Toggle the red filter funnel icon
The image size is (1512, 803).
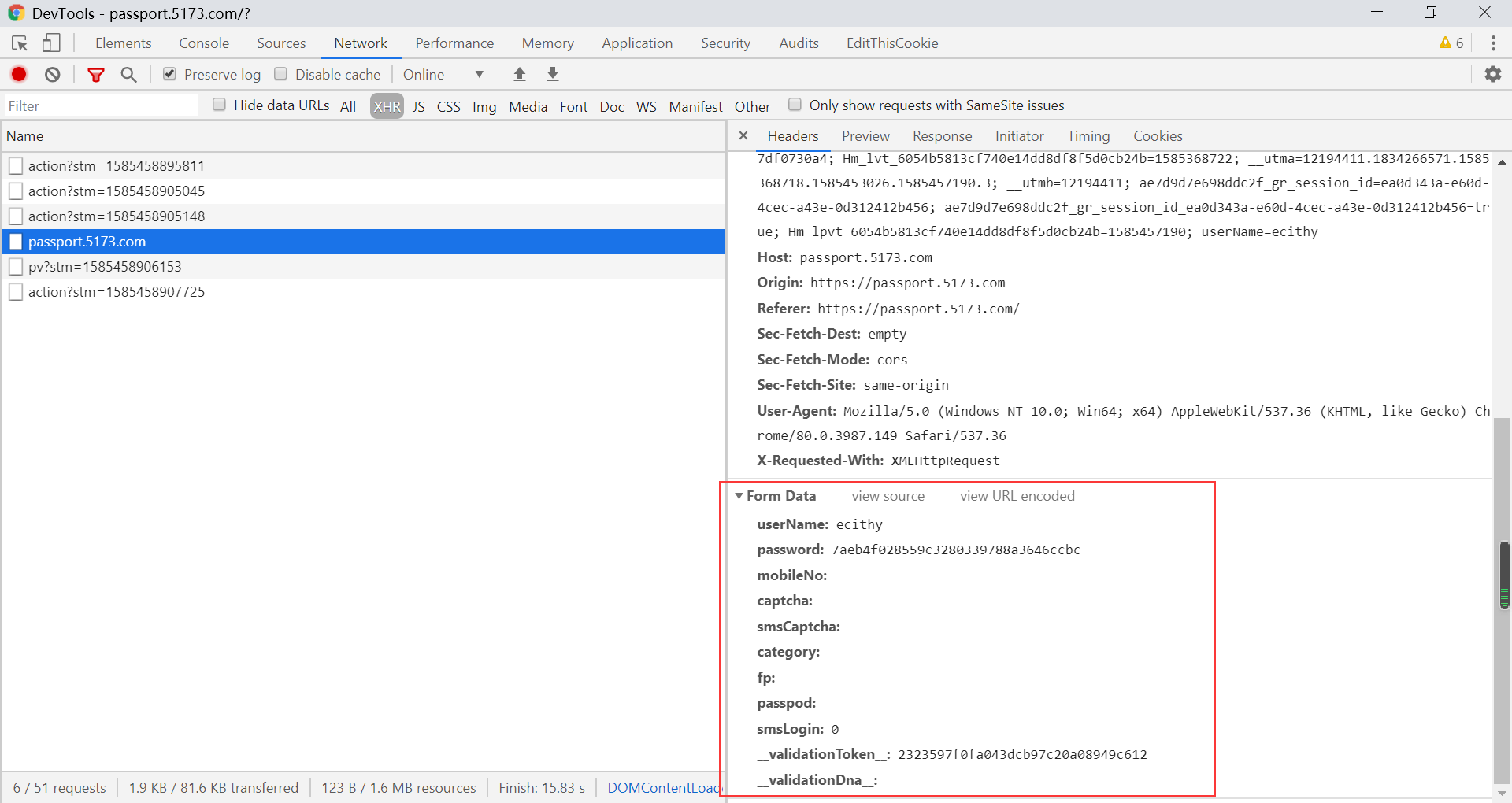tap(96, 75)
